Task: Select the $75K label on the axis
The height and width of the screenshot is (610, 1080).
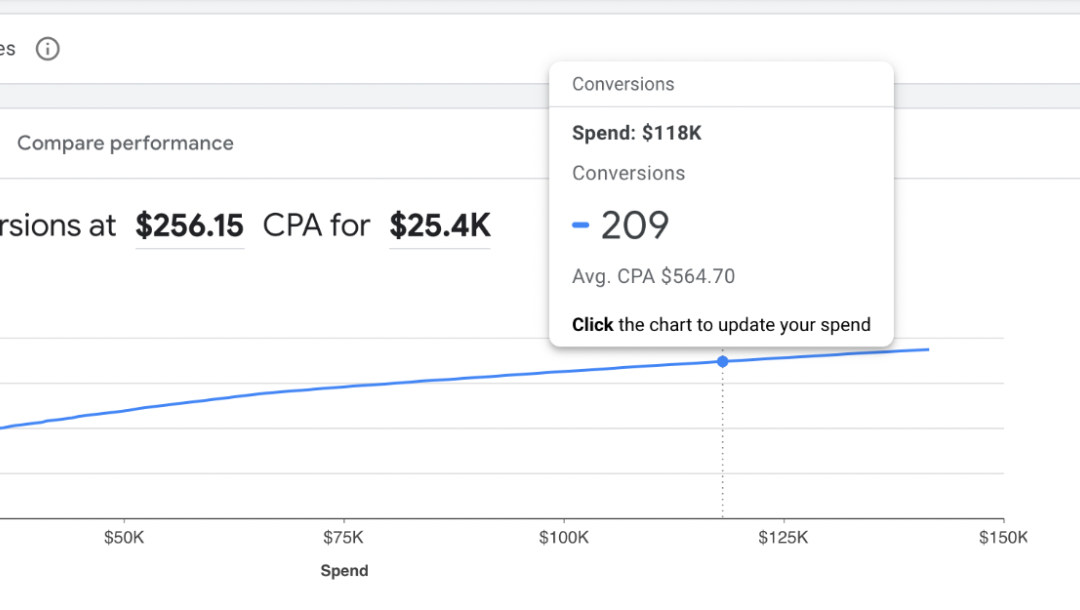Action: click(x=344, y=537)
